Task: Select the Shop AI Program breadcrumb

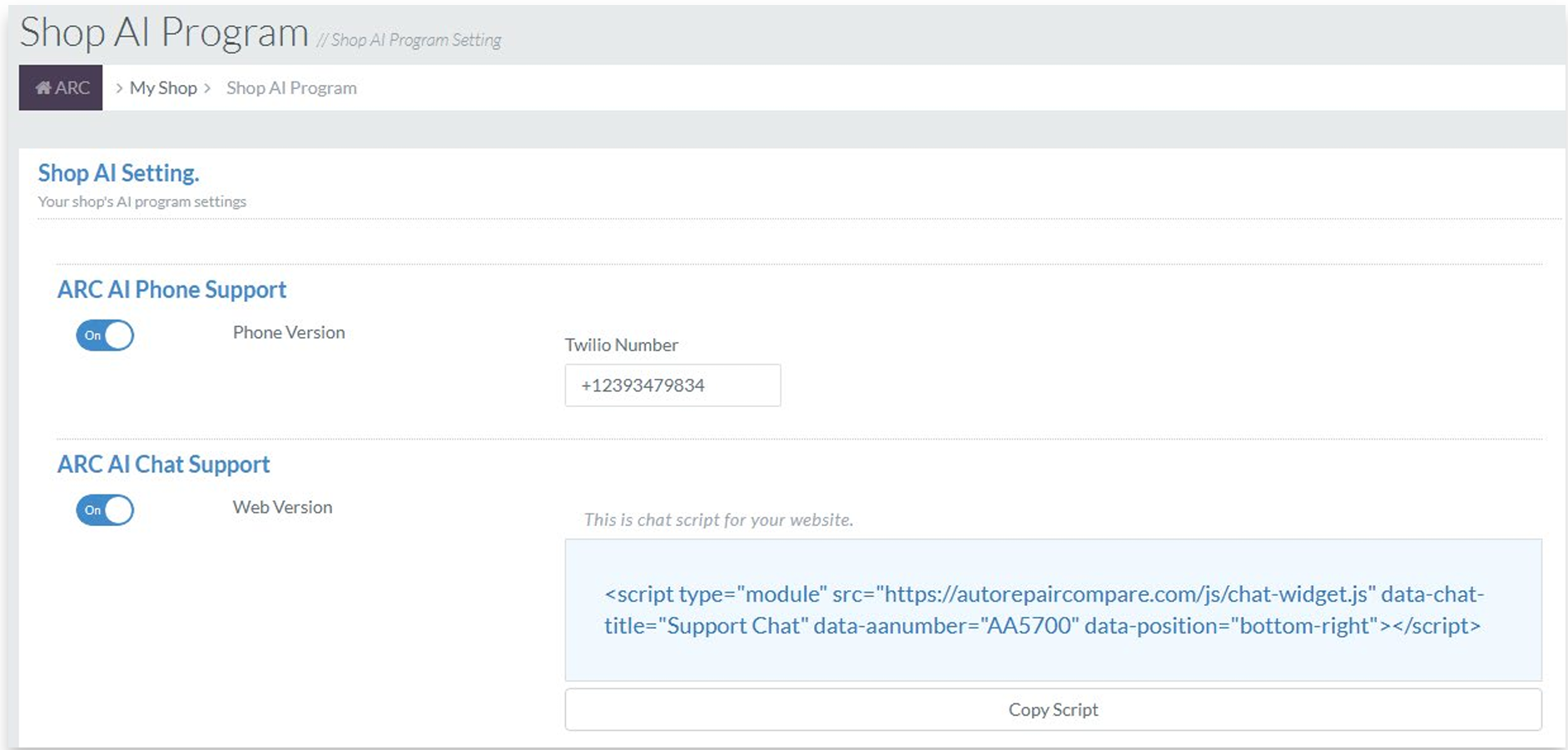Action: coord(291,88)
